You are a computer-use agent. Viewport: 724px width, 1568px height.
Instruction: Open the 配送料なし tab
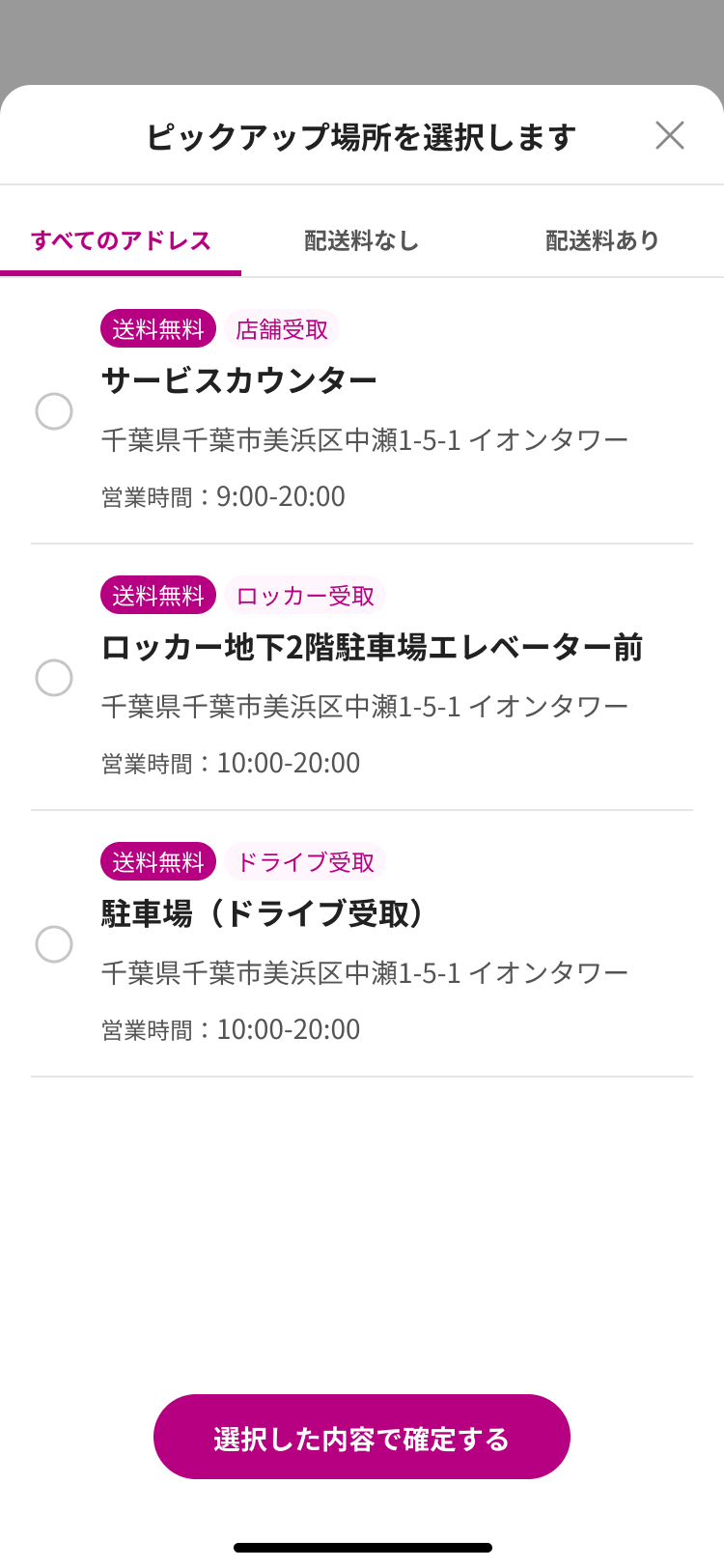[362, 240]
